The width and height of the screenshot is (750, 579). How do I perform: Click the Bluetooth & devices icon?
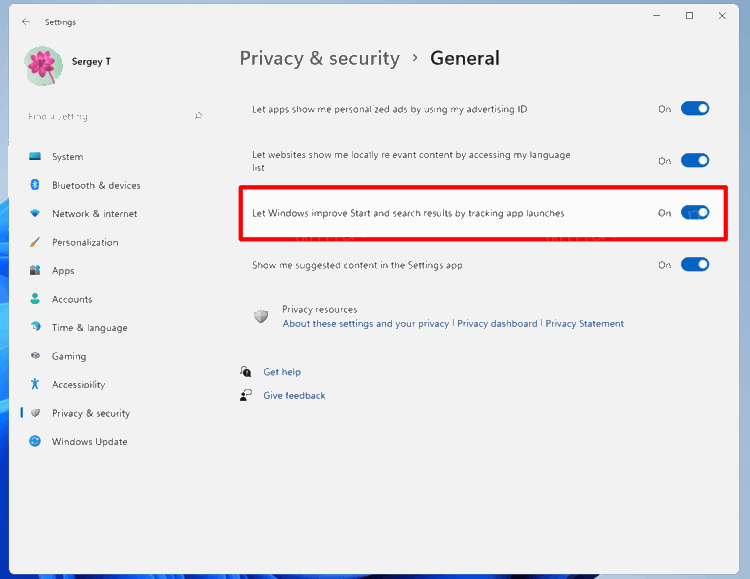click(x=35, y=185)
